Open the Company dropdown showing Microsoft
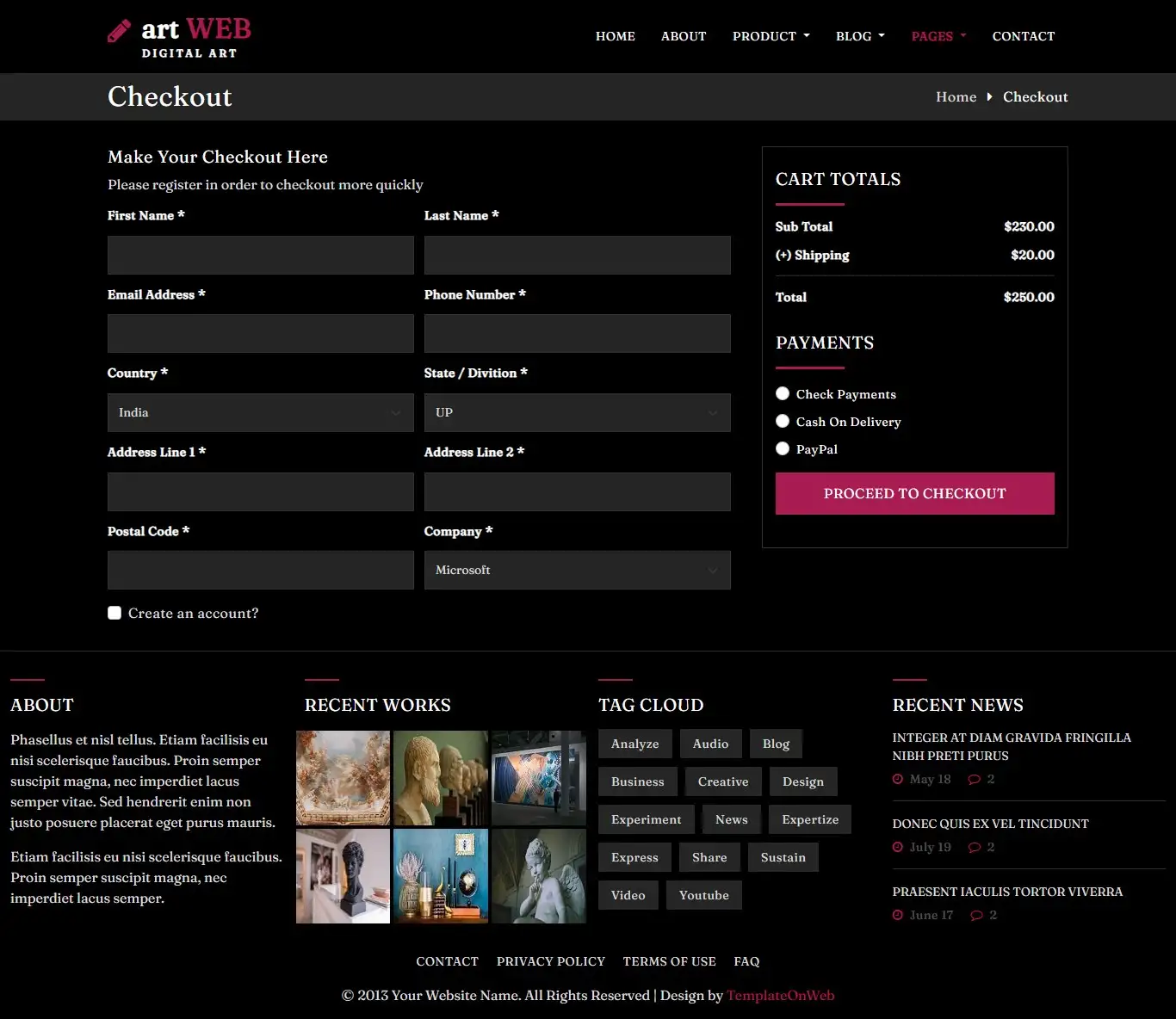 tap(578, 570)
